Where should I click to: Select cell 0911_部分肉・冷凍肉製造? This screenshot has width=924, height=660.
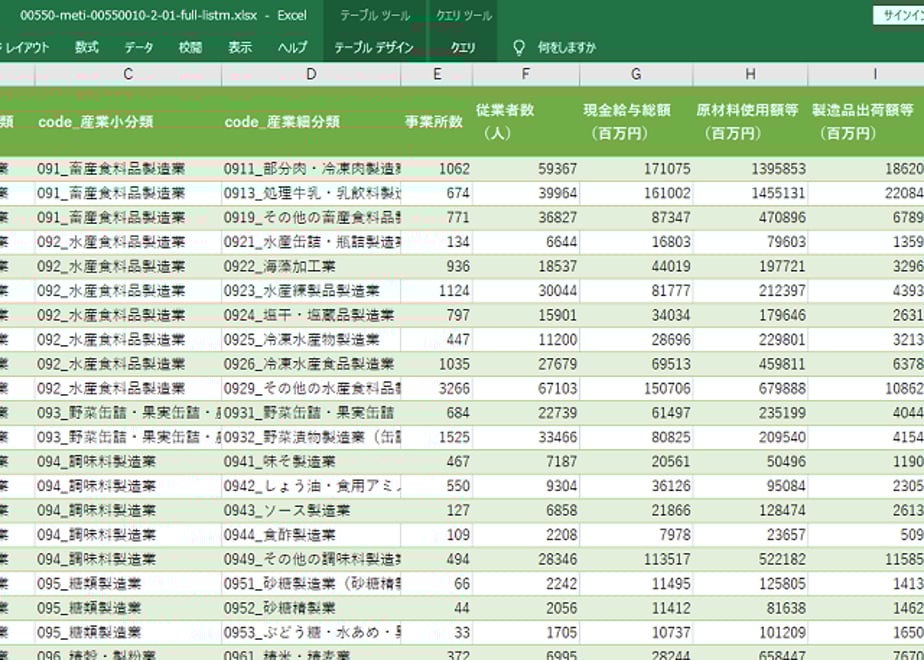(311, 169)
